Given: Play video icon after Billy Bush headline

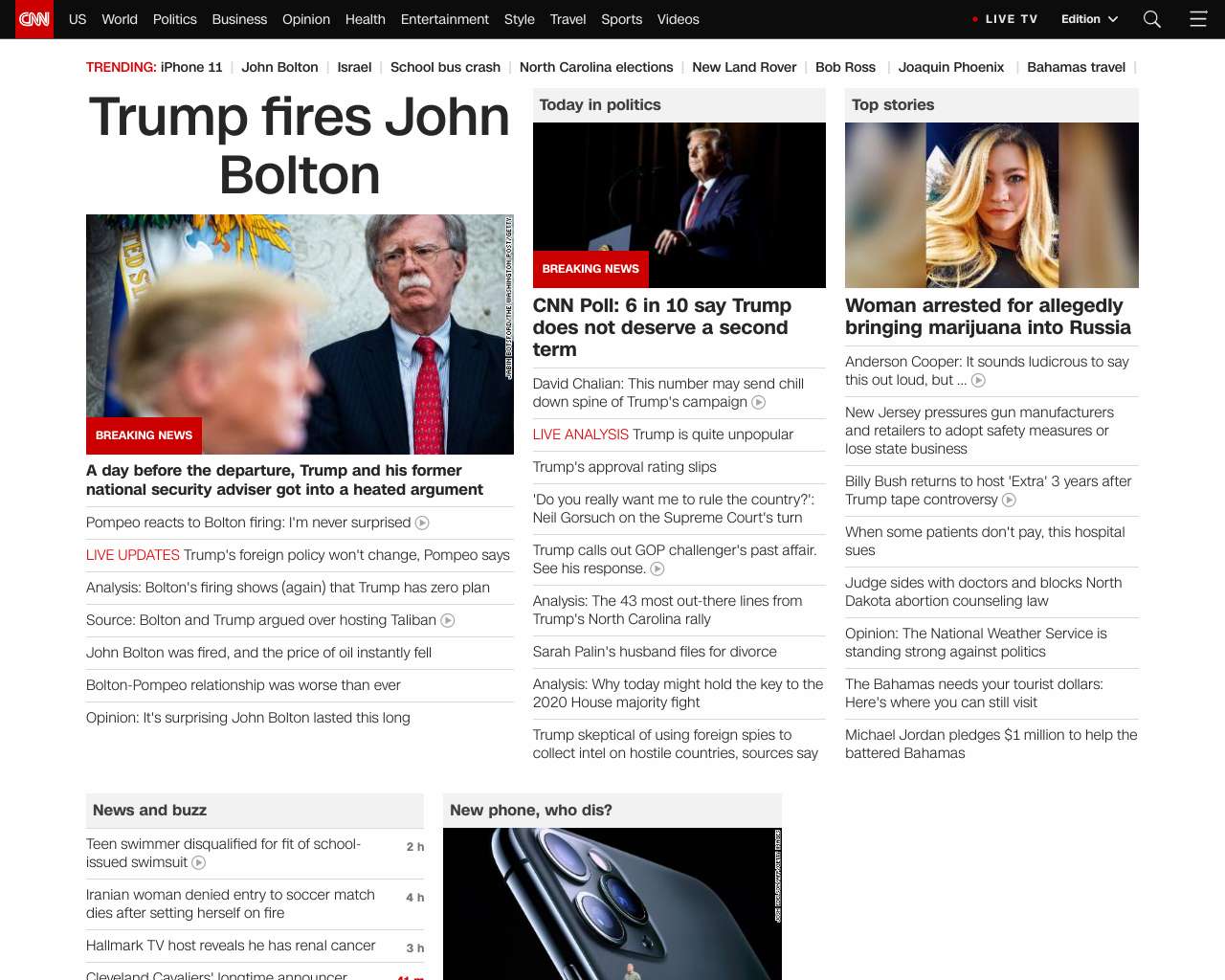Looking at the screenshot, I should pyautogui.click(x=1009, y=500).
